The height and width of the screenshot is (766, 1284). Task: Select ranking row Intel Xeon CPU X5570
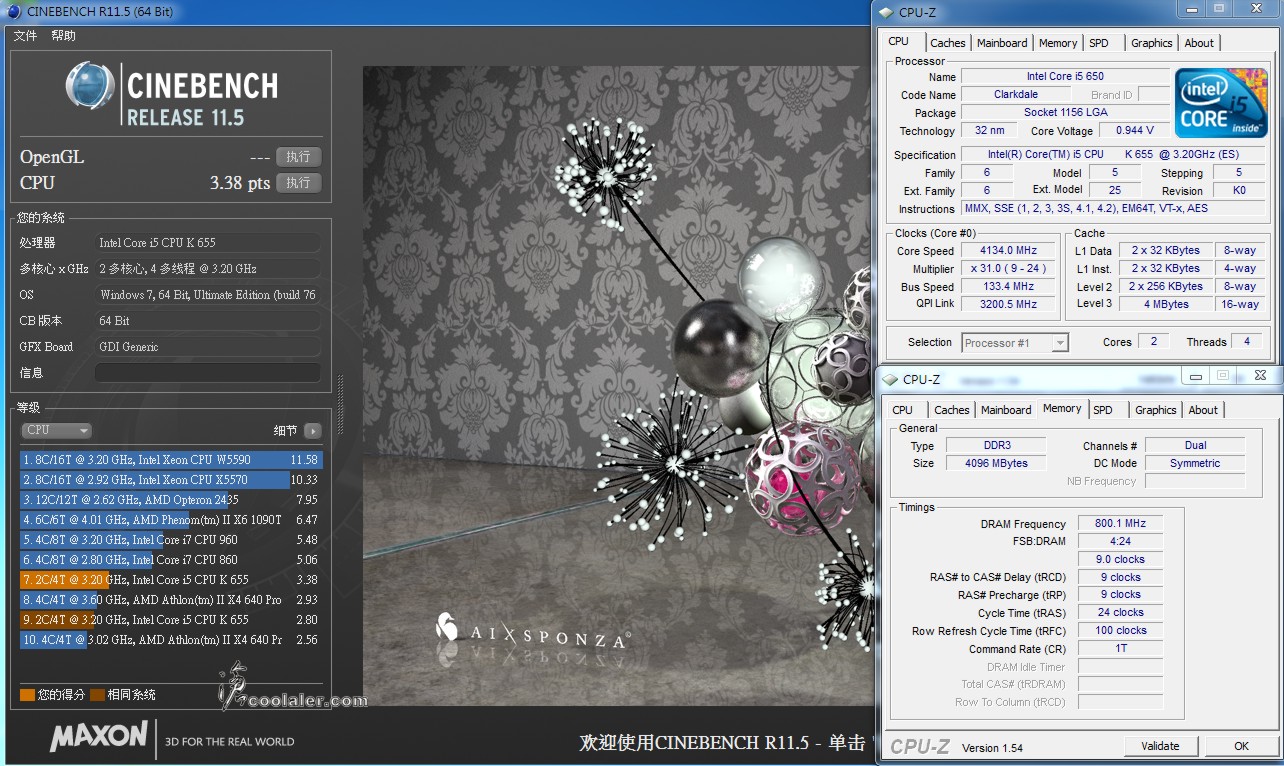click(170, 480)
